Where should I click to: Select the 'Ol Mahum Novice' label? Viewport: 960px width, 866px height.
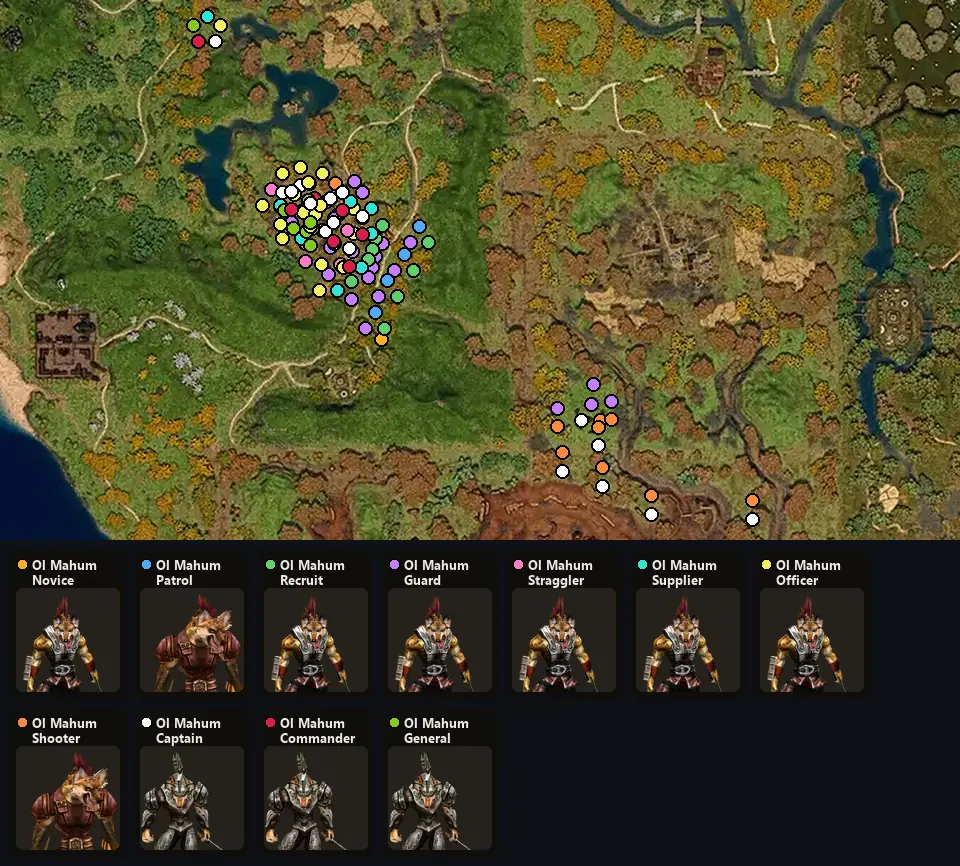[x=64, y=573]
